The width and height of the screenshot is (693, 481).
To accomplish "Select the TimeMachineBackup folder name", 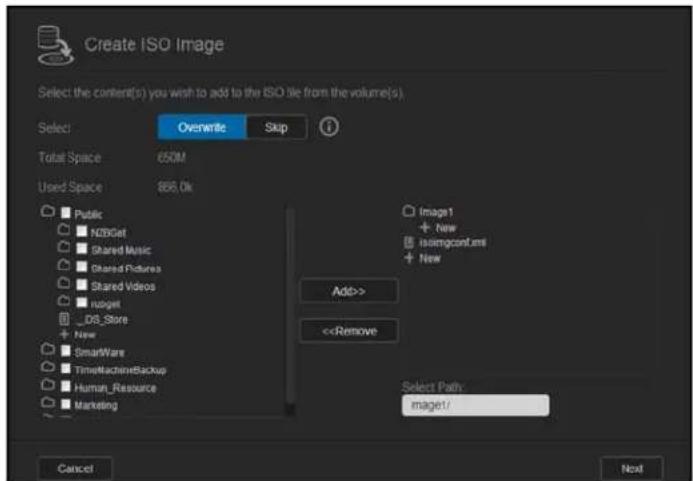I will tap(120, 370).
